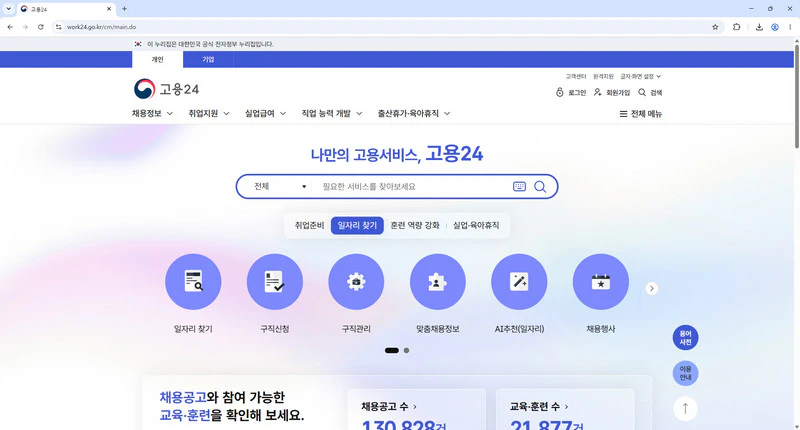This screenshot has width=800, height=430.
Task: Select the second carousel page indicator
Action: point(406,350)
